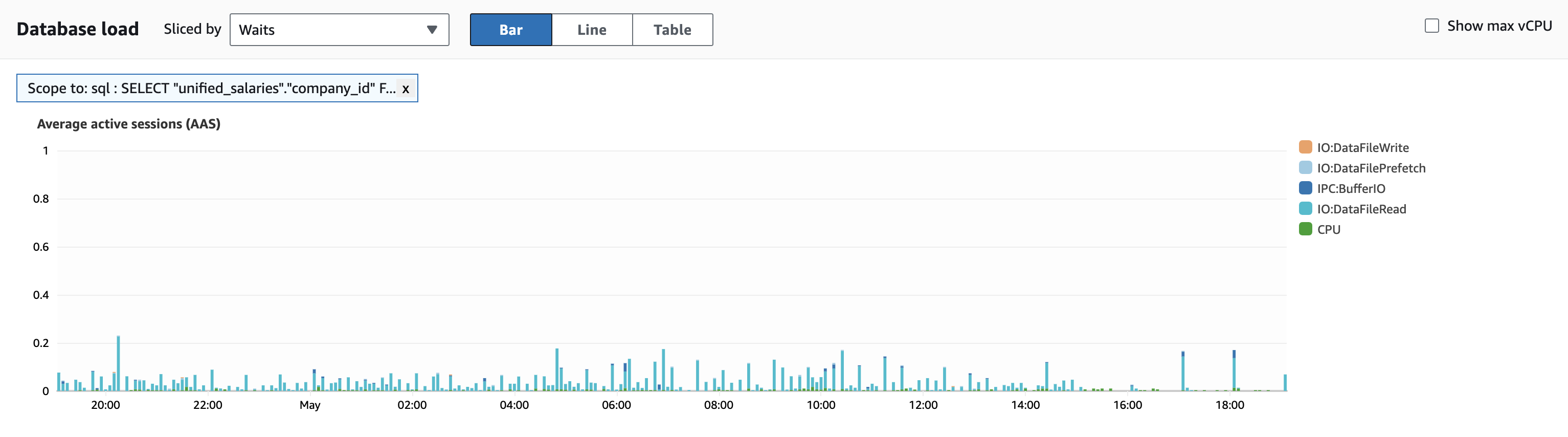This screenshot has height=437, width=1568.
Task: Enable the Show max vCPU checkbox
Action: 1431,26
